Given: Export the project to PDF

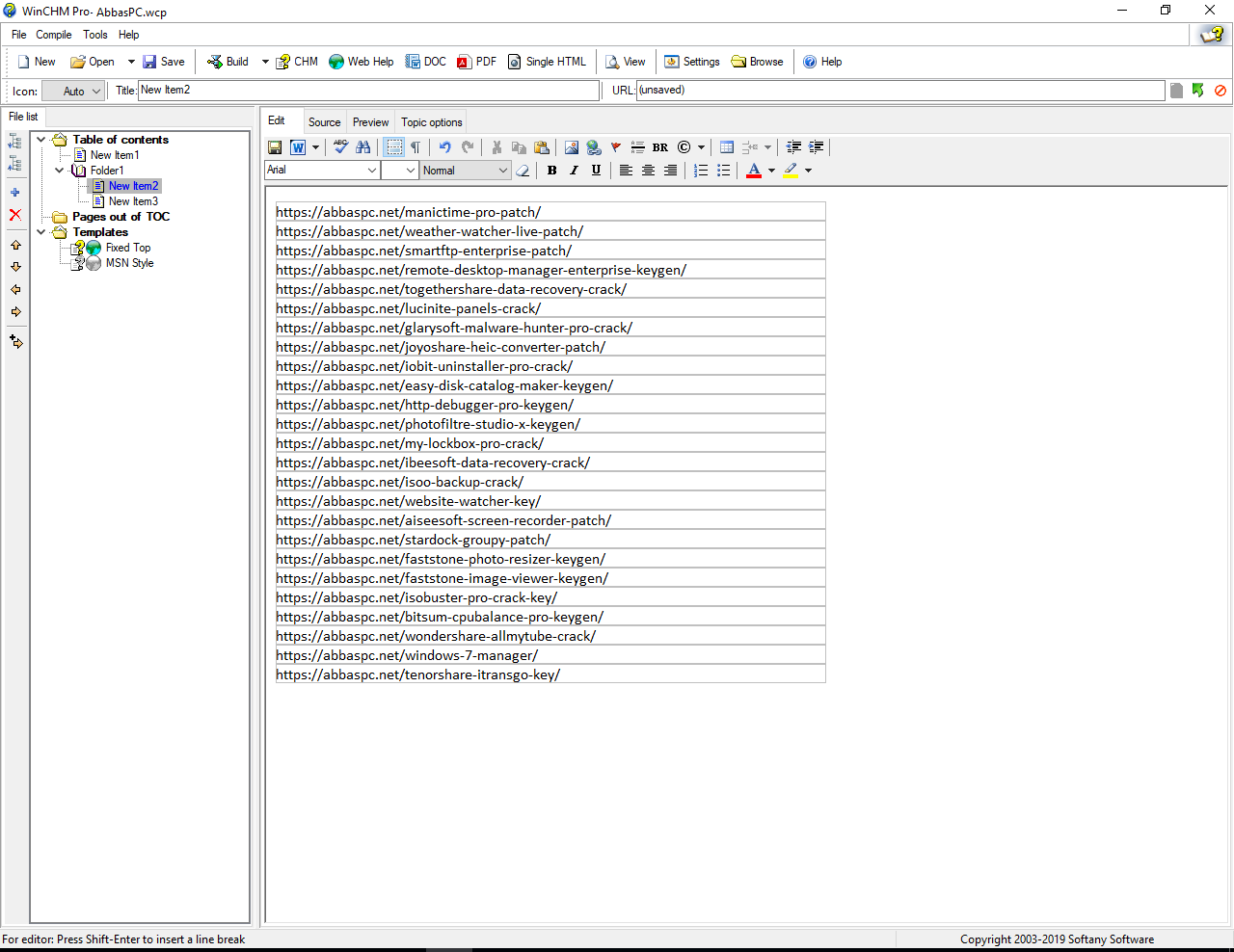Looking at the screenshot, I should [477, 62].
